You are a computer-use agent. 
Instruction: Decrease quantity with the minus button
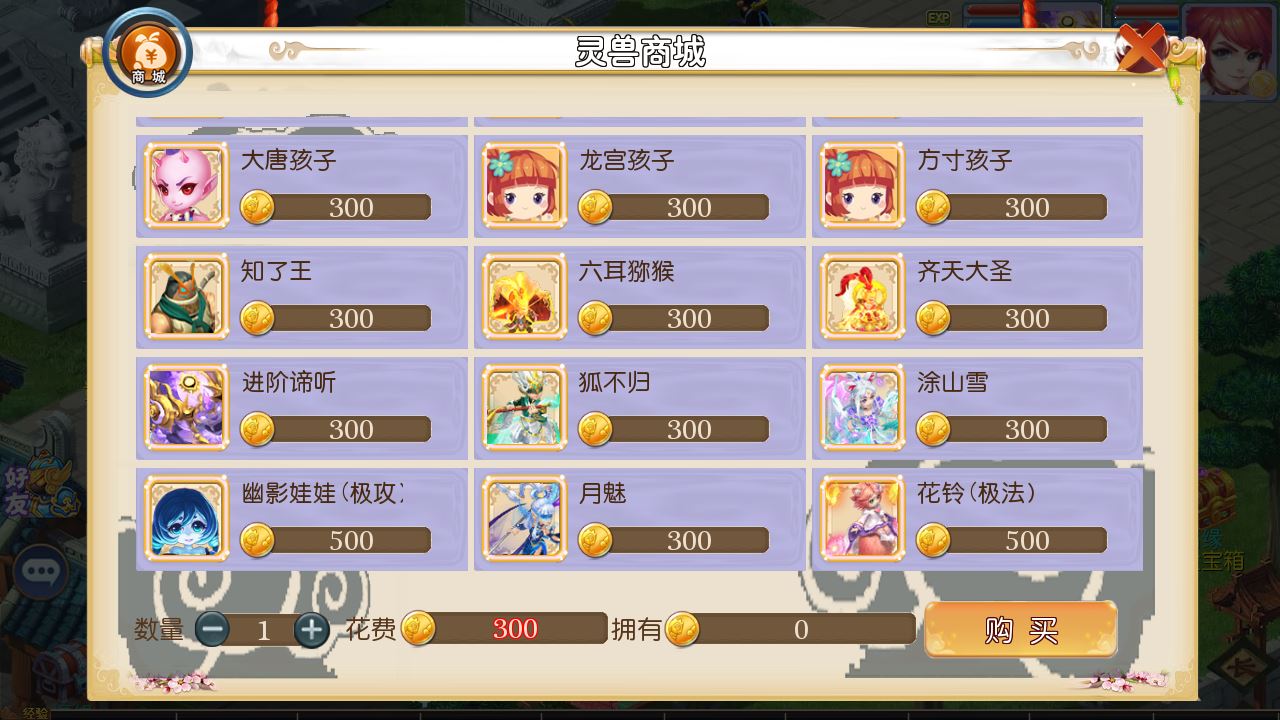coord(212,629)
